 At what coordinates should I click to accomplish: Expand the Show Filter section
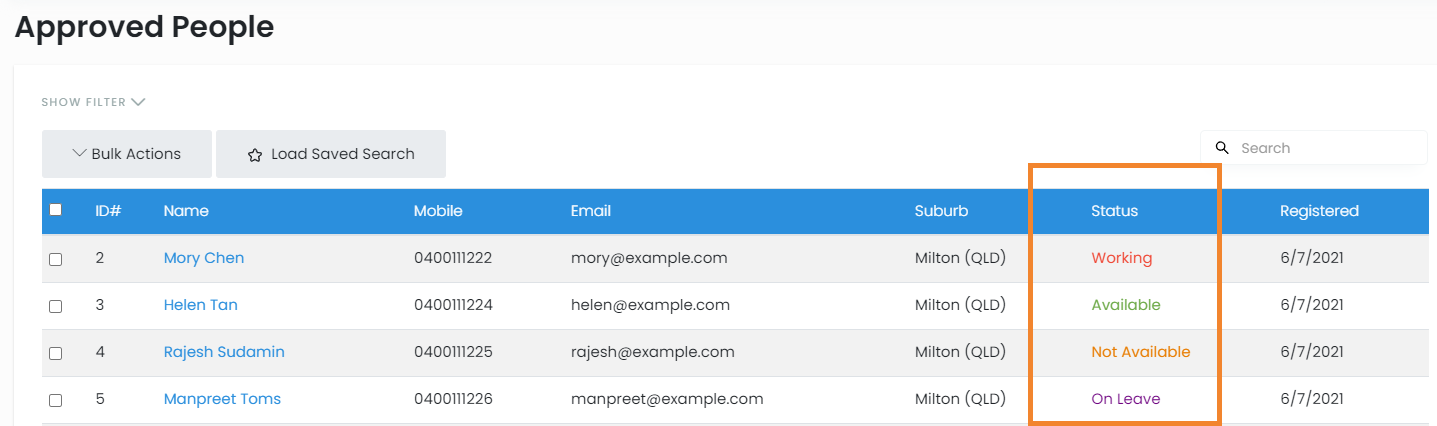[x=93, y=102]
